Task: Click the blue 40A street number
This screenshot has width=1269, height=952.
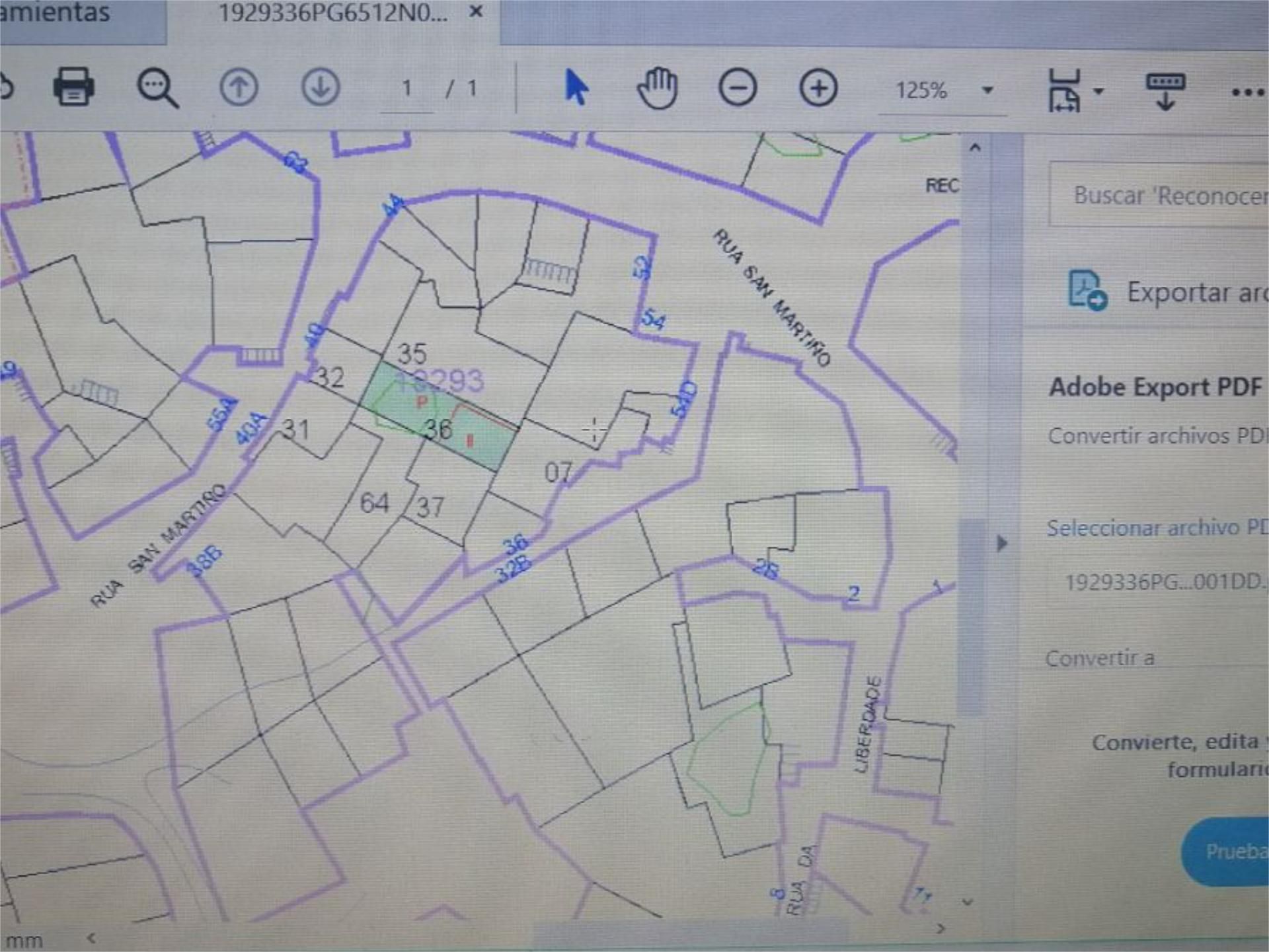Action: pyautogui.click(x=252, y=428)
